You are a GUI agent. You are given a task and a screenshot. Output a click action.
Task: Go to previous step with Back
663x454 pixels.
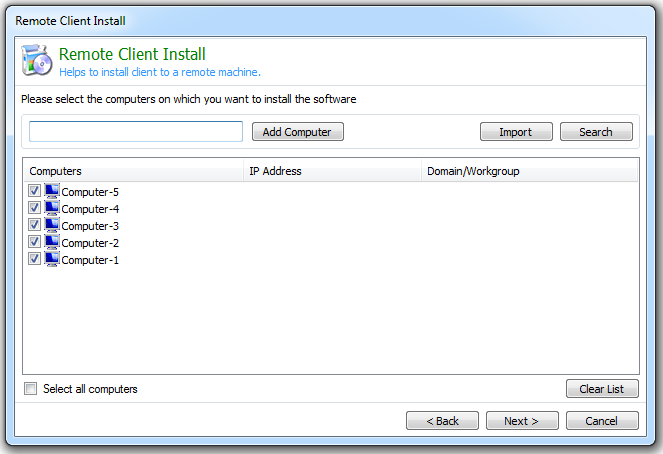[443, 421]
